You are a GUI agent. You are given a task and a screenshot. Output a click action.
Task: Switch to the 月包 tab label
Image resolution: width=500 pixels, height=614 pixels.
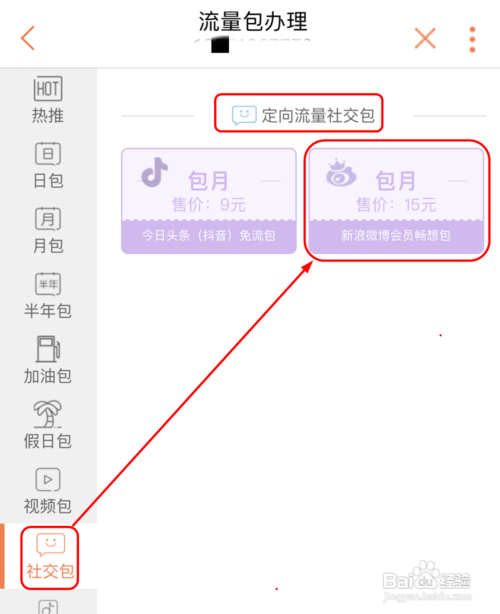click(48, 246)
